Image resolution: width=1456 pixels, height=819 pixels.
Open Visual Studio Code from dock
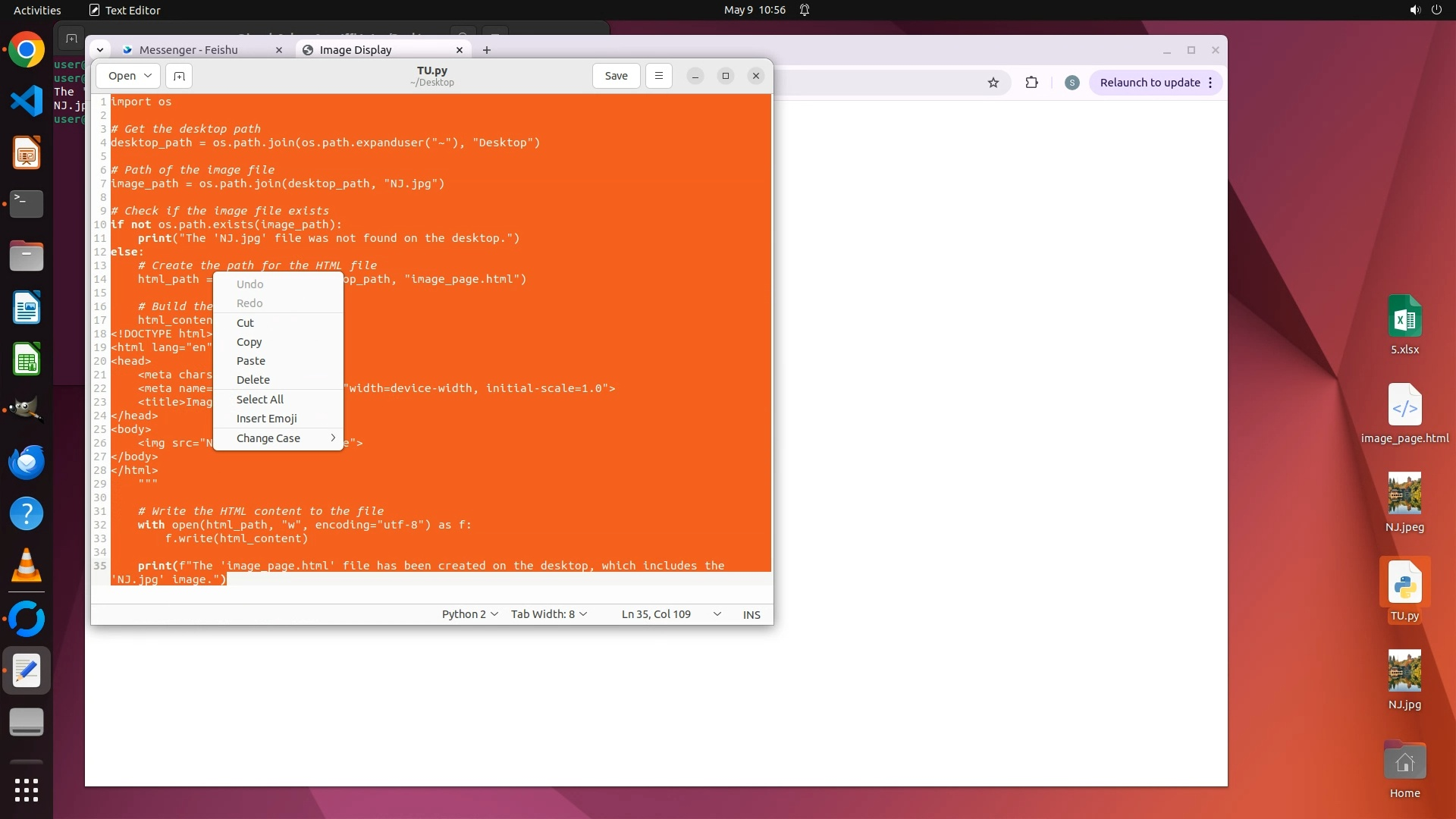pyautogui.click(x=27, y=101)
